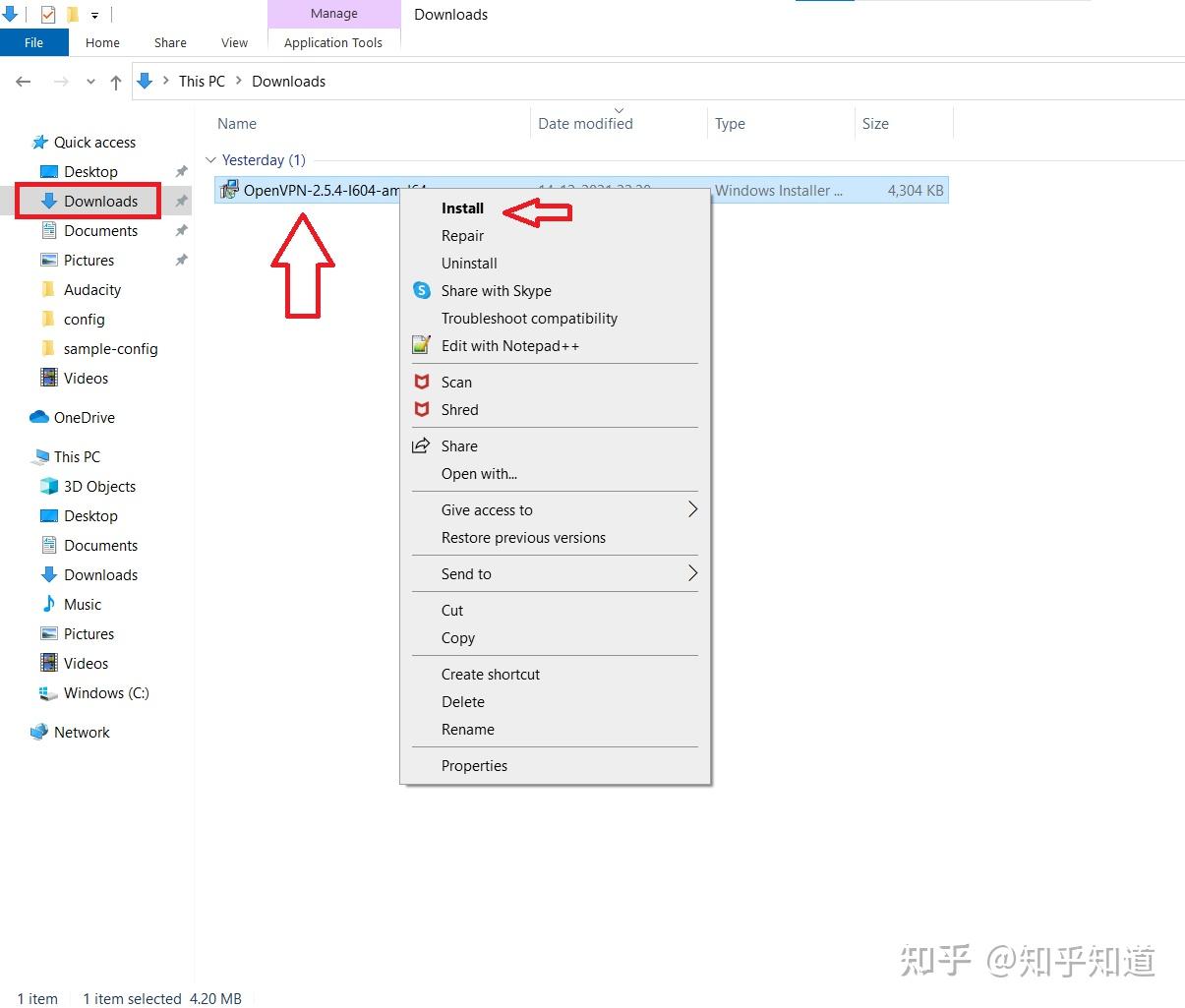Switch to the Home ribbon tab
The image size is (1185, 1008).
point(102,42)
